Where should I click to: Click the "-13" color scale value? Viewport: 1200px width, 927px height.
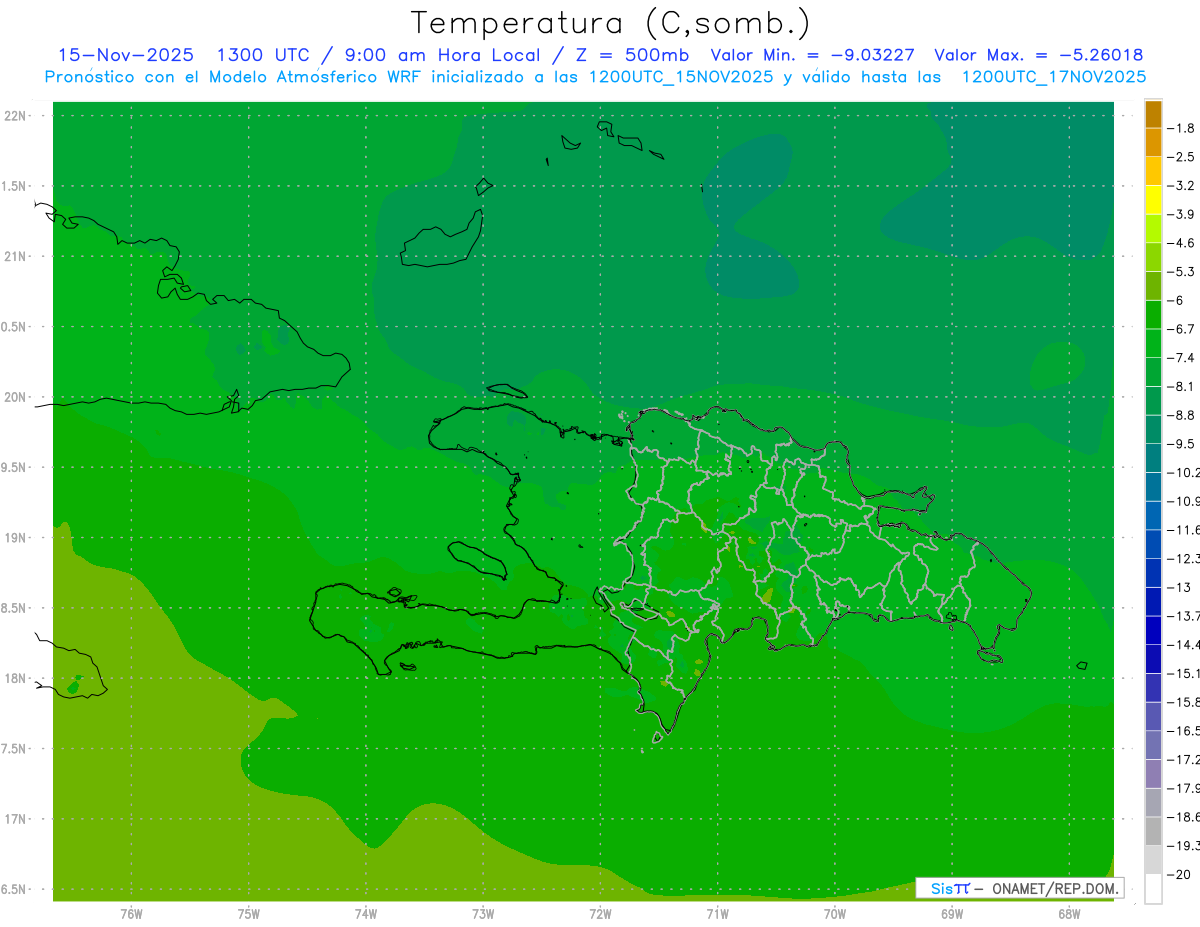(1180, 587)
